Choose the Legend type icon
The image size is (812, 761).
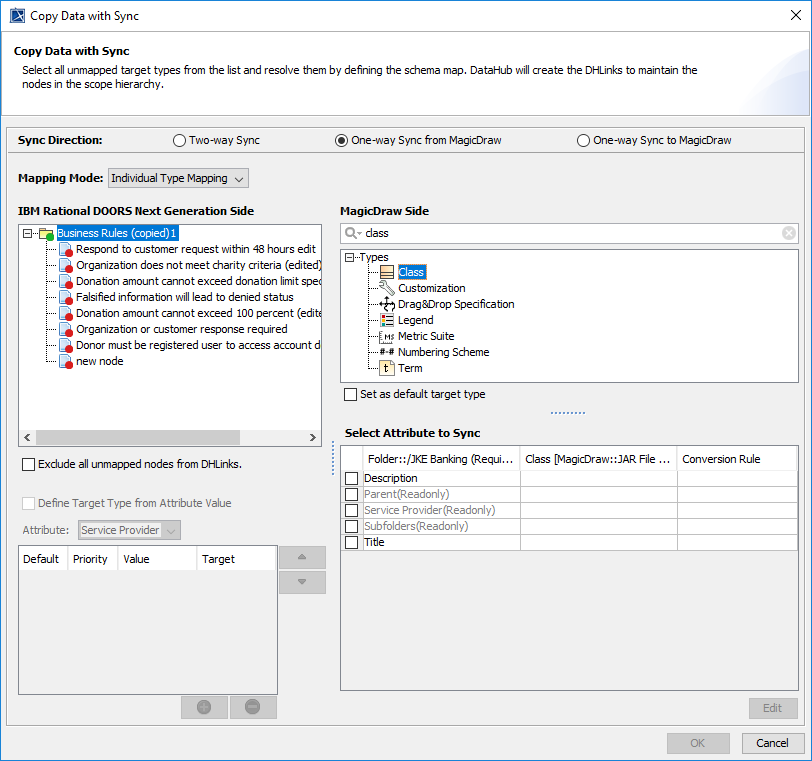click(x=387, y=320)
